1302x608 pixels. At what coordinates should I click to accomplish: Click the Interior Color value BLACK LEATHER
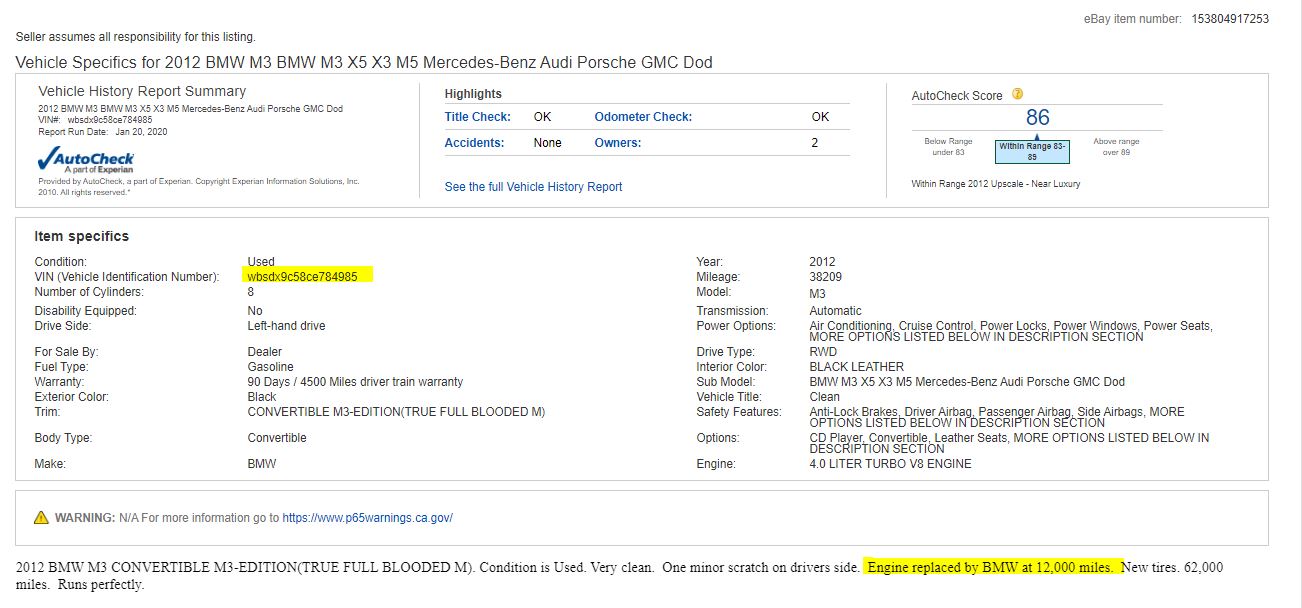coord(857,367)
